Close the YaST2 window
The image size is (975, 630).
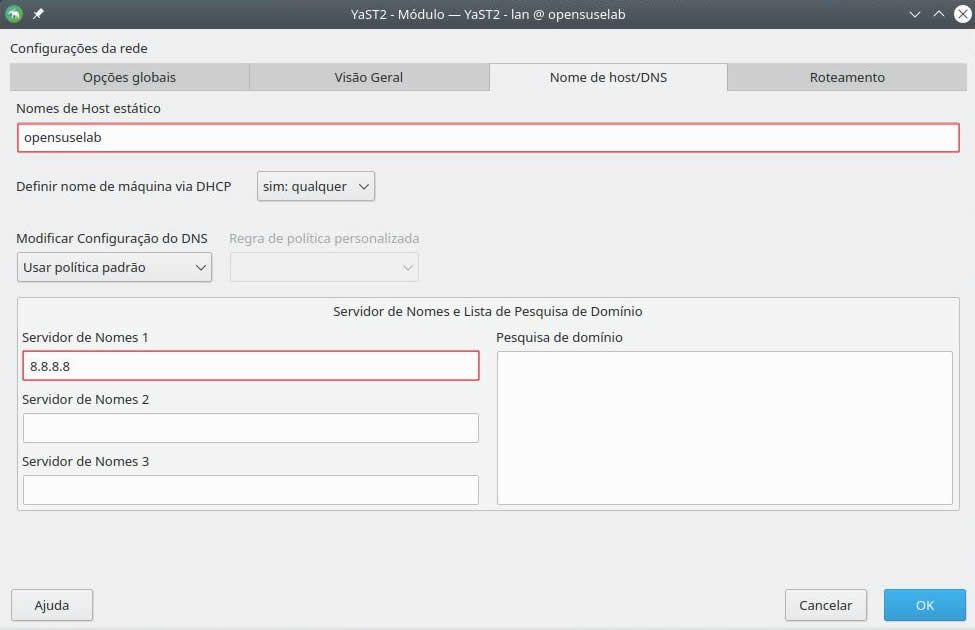[x=960, y=14]
